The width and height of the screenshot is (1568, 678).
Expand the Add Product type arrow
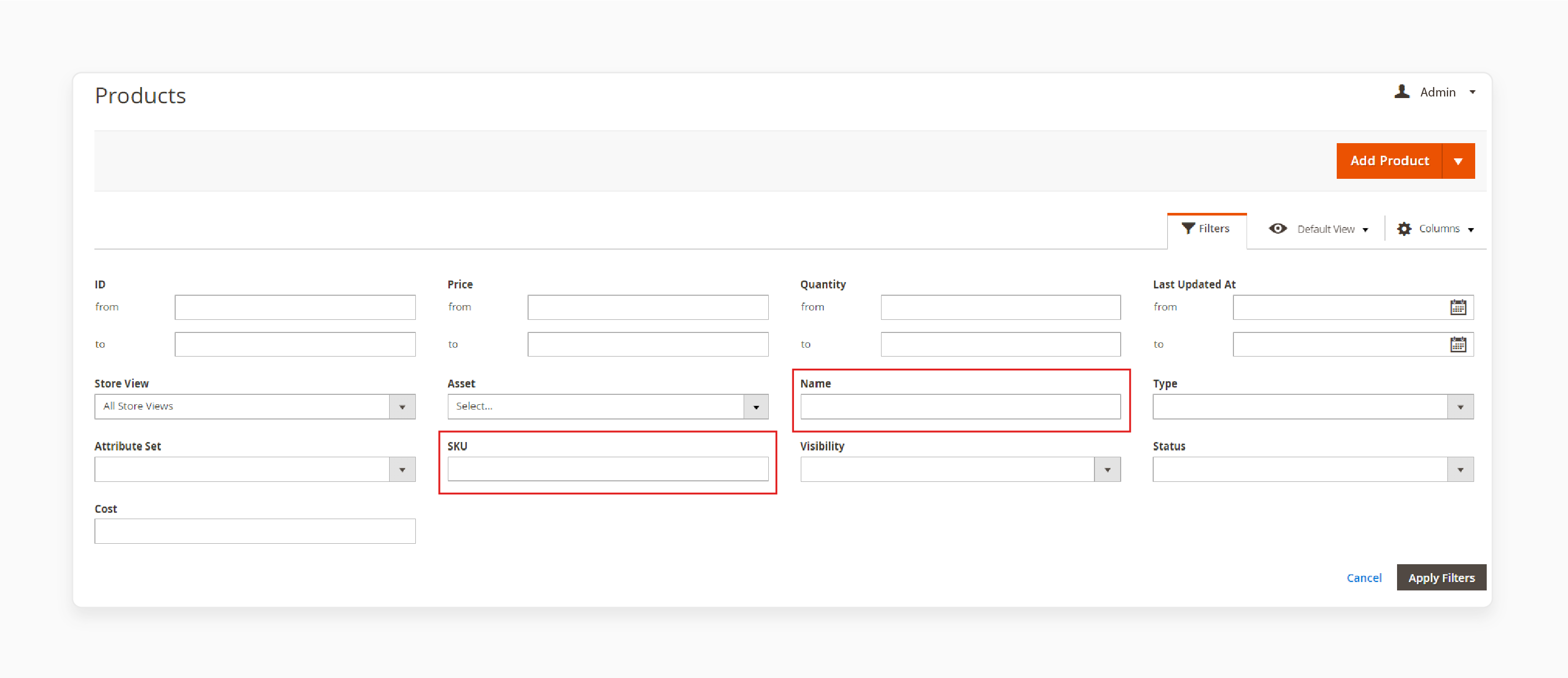(1458, 160)
